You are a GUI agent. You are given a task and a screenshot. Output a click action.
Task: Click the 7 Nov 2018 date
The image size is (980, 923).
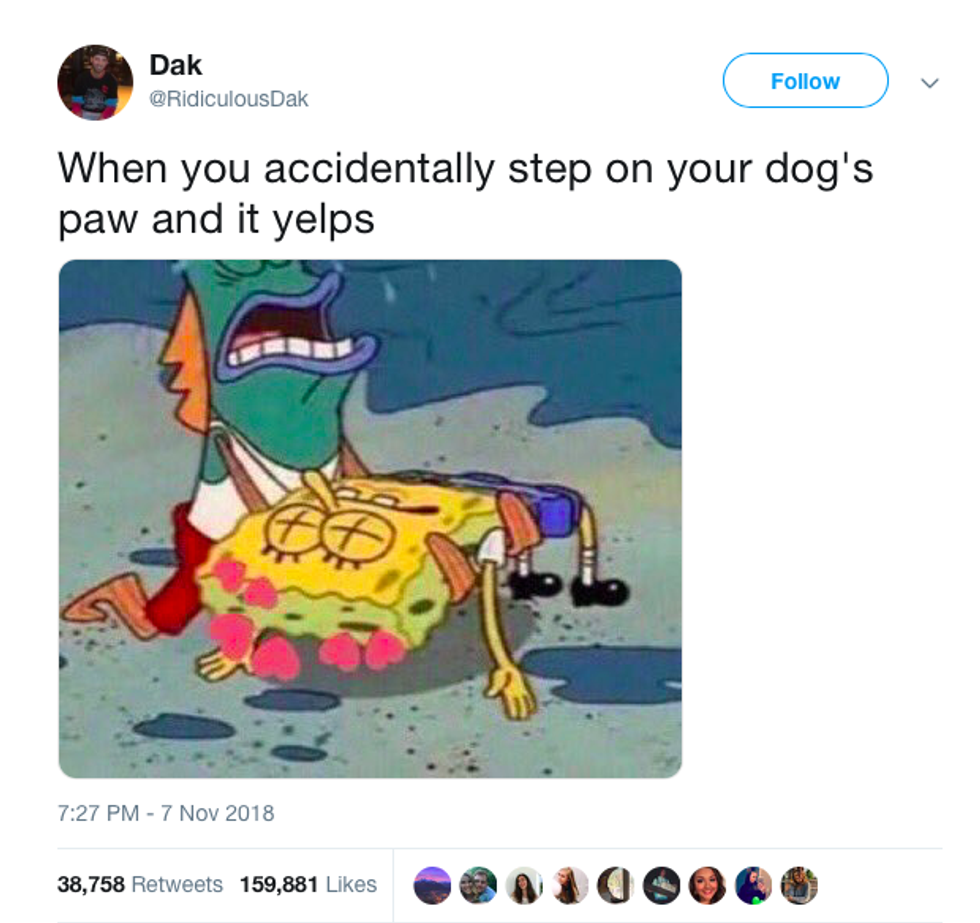[218, 813]
